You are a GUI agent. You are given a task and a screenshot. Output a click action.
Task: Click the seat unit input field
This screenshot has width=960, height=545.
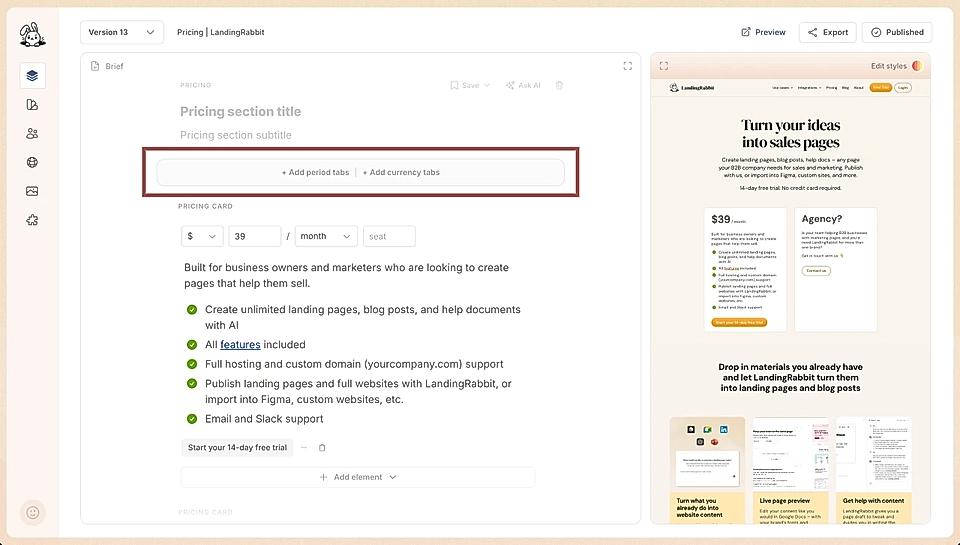389,236
